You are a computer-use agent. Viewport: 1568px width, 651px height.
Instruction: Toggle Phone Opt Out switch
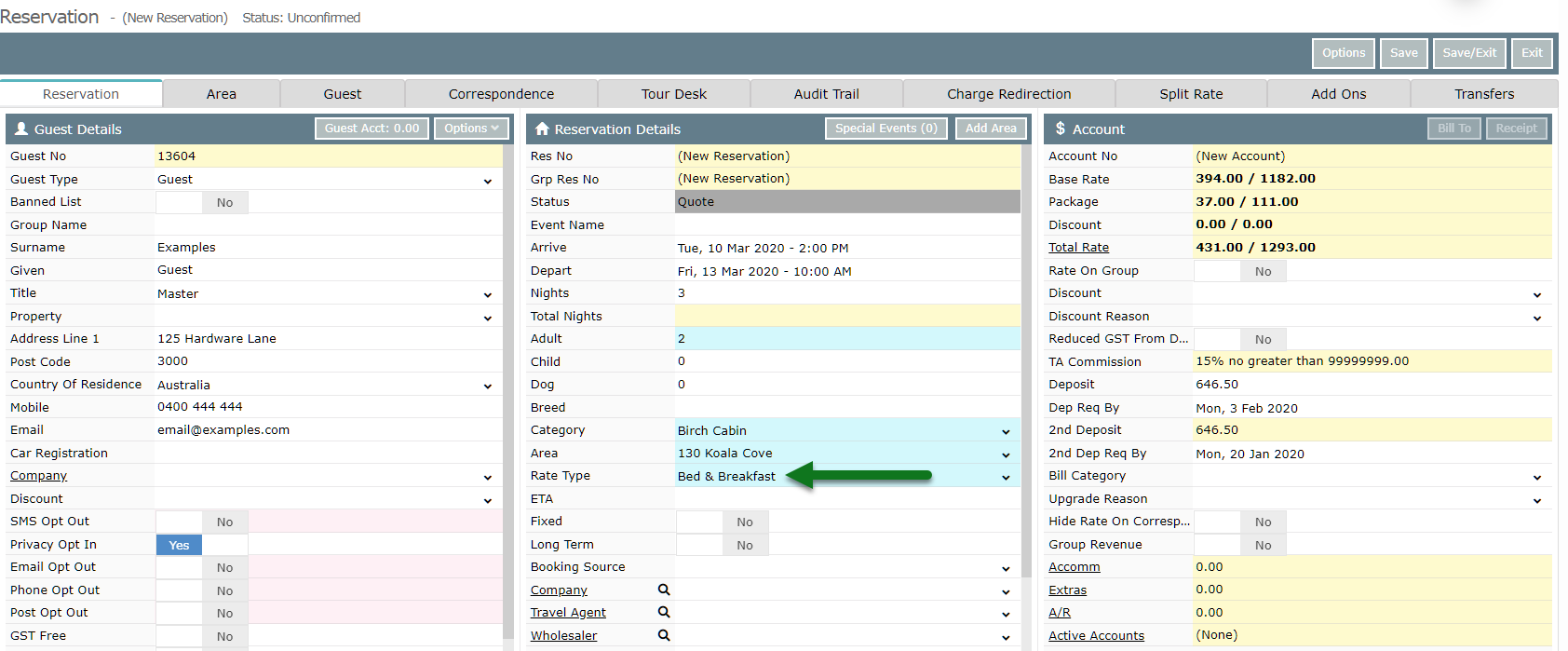click(202, 590)
